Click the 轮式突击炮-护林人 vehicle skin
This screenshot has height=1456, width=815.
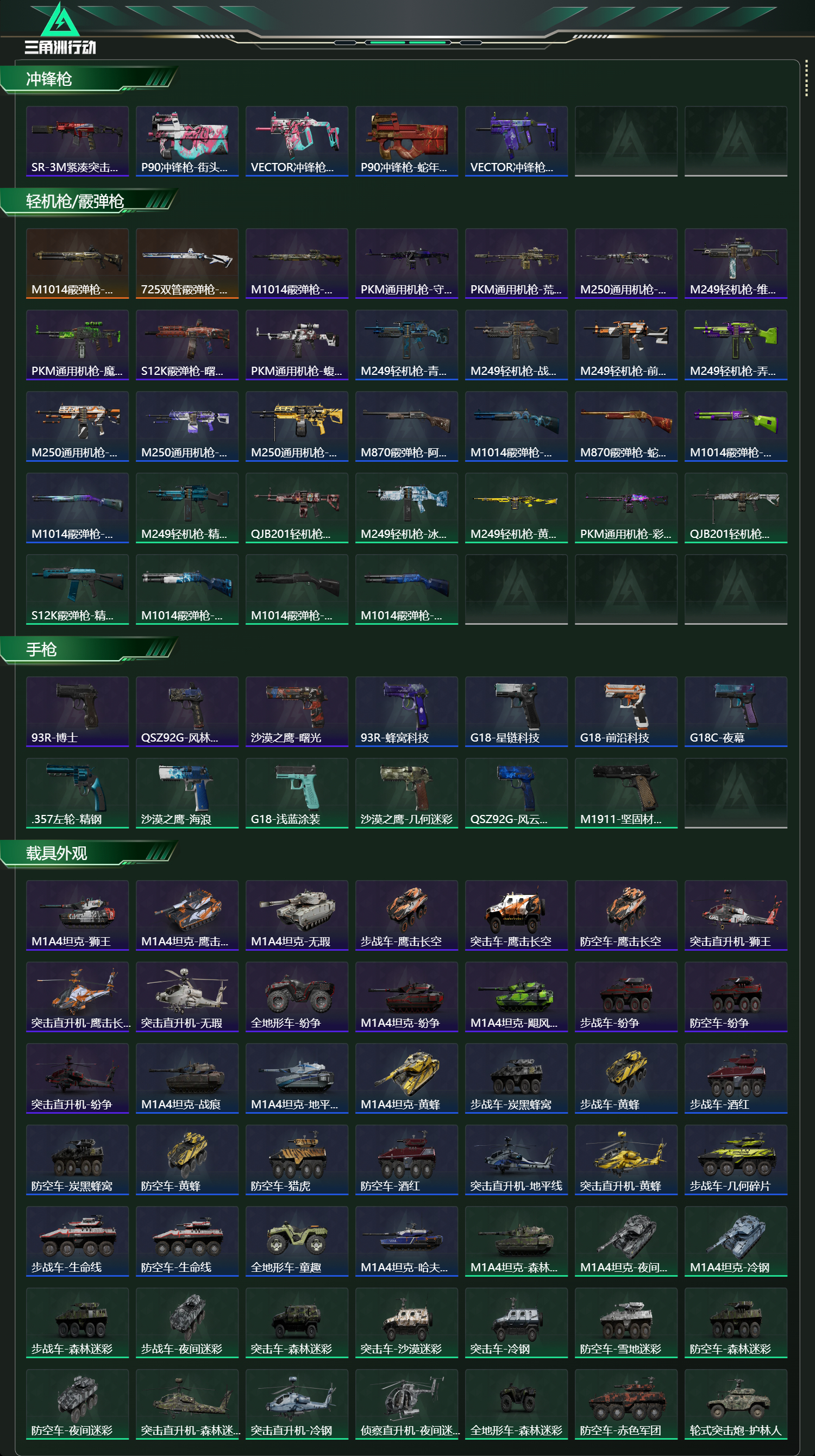(x=736, y=1404)
